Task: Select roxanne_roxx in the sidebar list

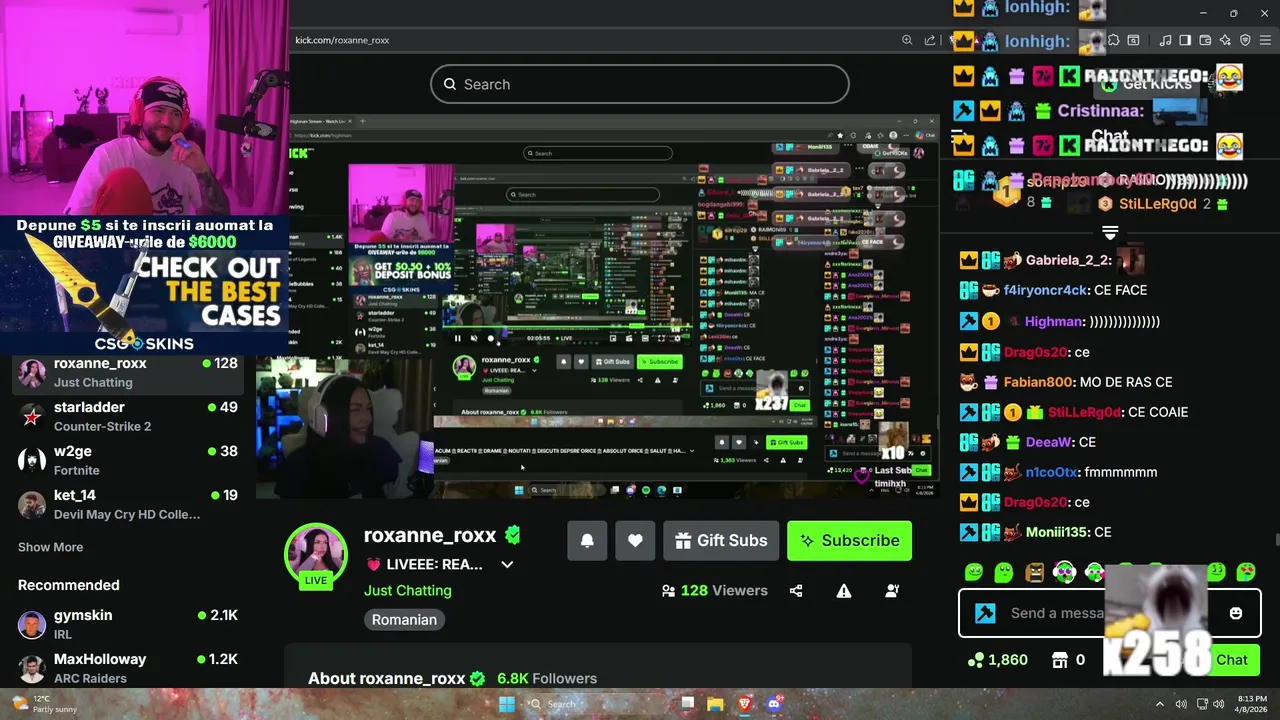Action: point(130,372)
